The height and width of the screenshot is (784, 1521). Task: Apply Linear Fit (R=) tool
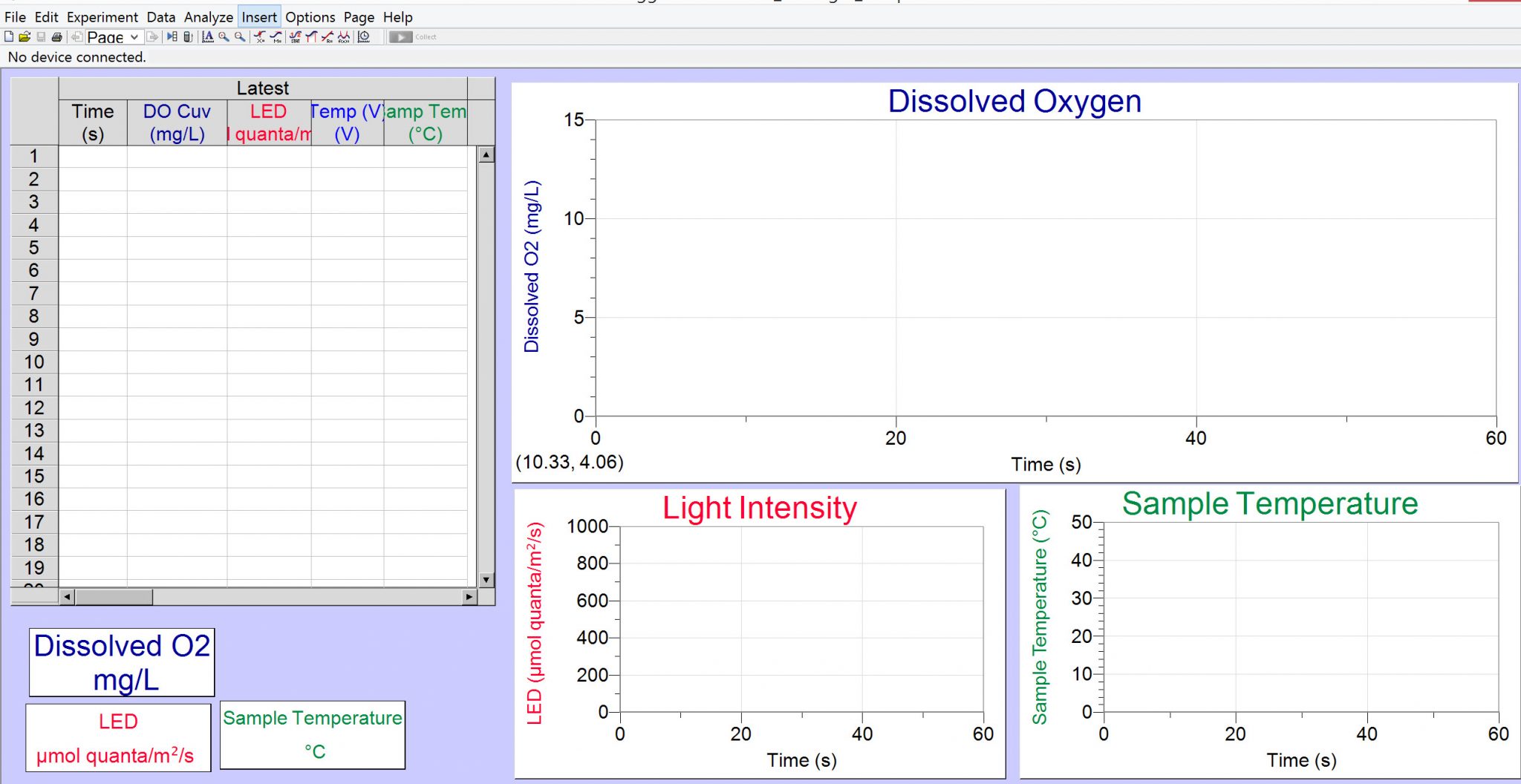pyautogui.click(x=328, y=36)
